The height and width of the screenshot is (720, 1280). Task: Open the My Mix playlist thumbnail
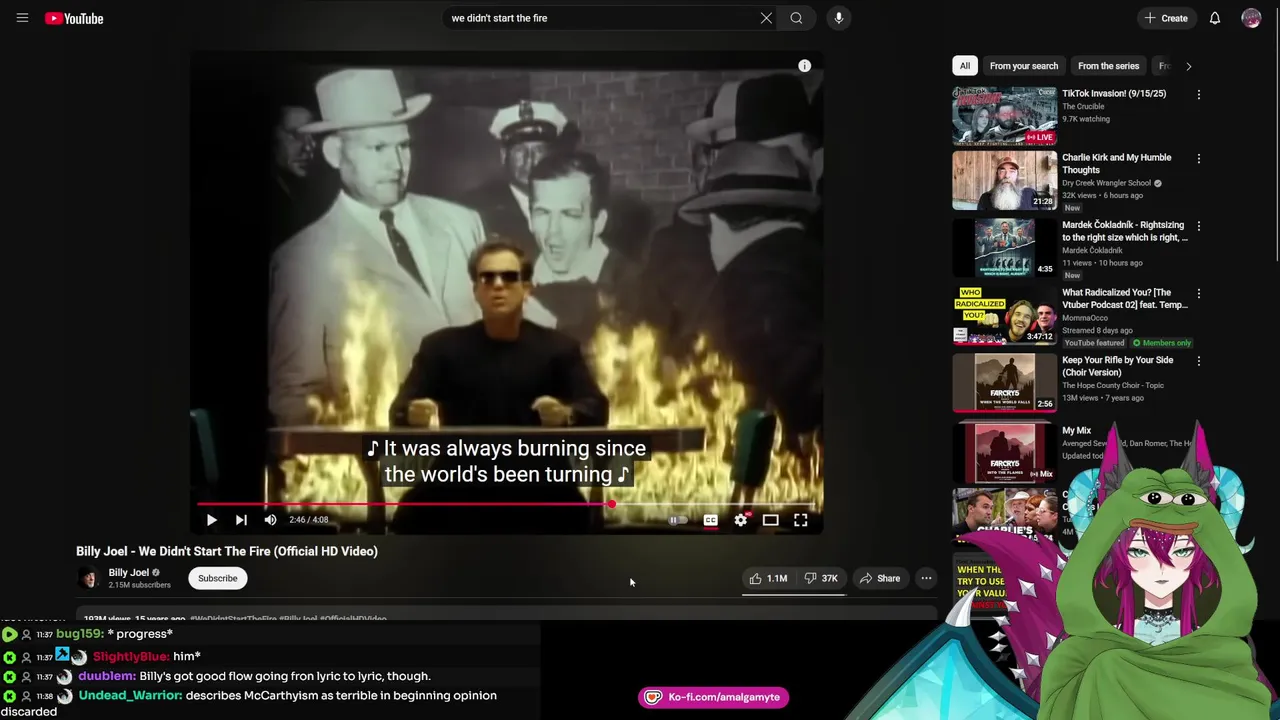(x=1004, y=451)
